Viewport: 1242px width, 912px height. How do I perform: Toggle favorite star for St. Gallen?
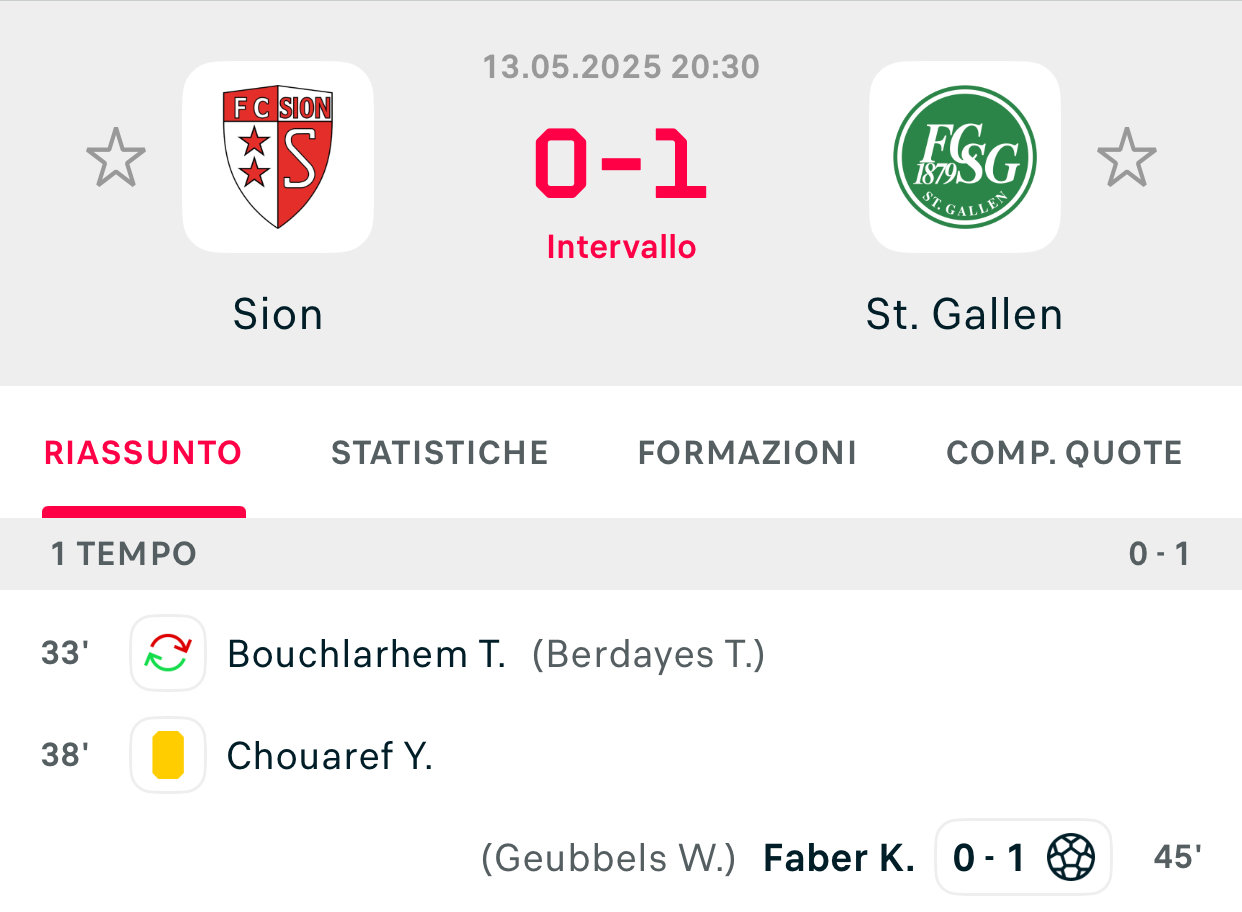[1126, 157]
